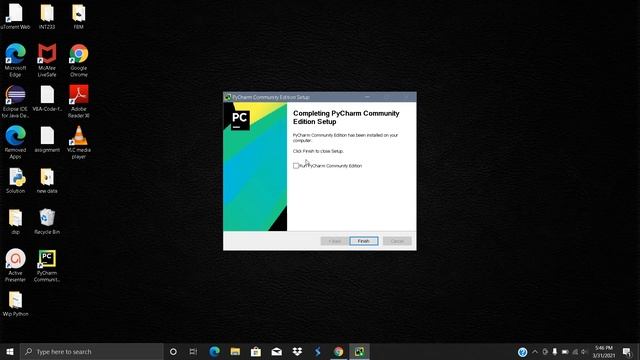Check the Run PyCharm Community Edition checkbox
The image size is (640, 360).
(296, 166)
